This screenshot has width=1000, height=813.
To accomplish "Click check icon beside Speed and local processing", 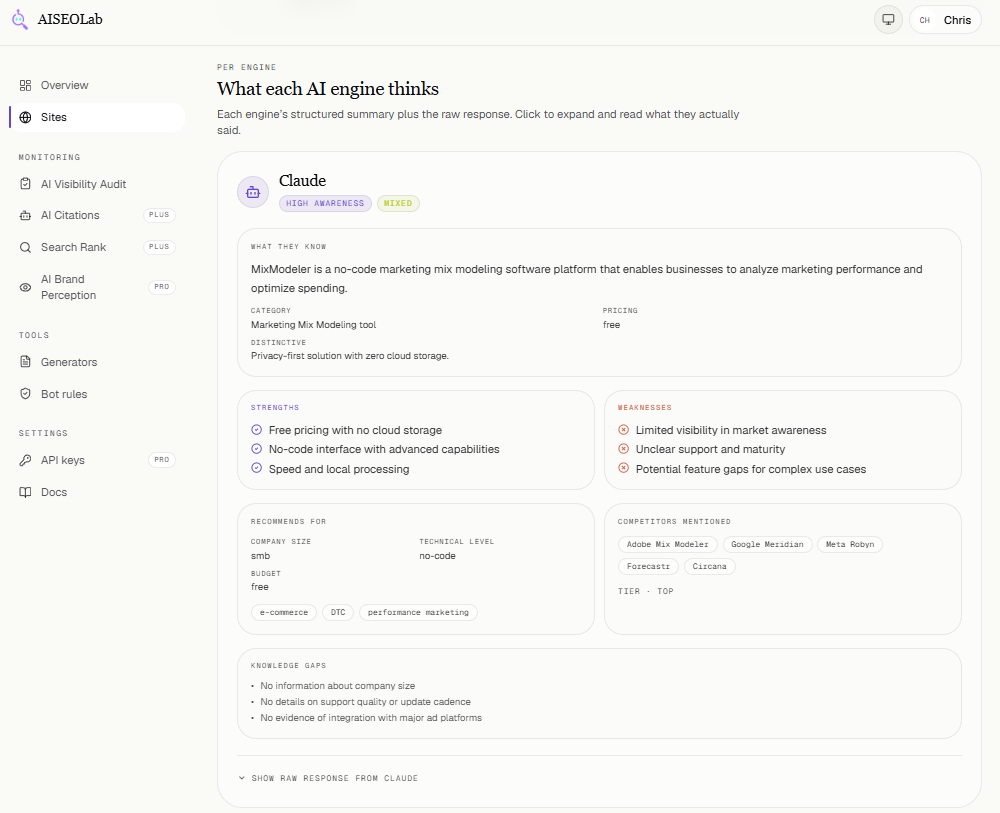I will point(256,468).
